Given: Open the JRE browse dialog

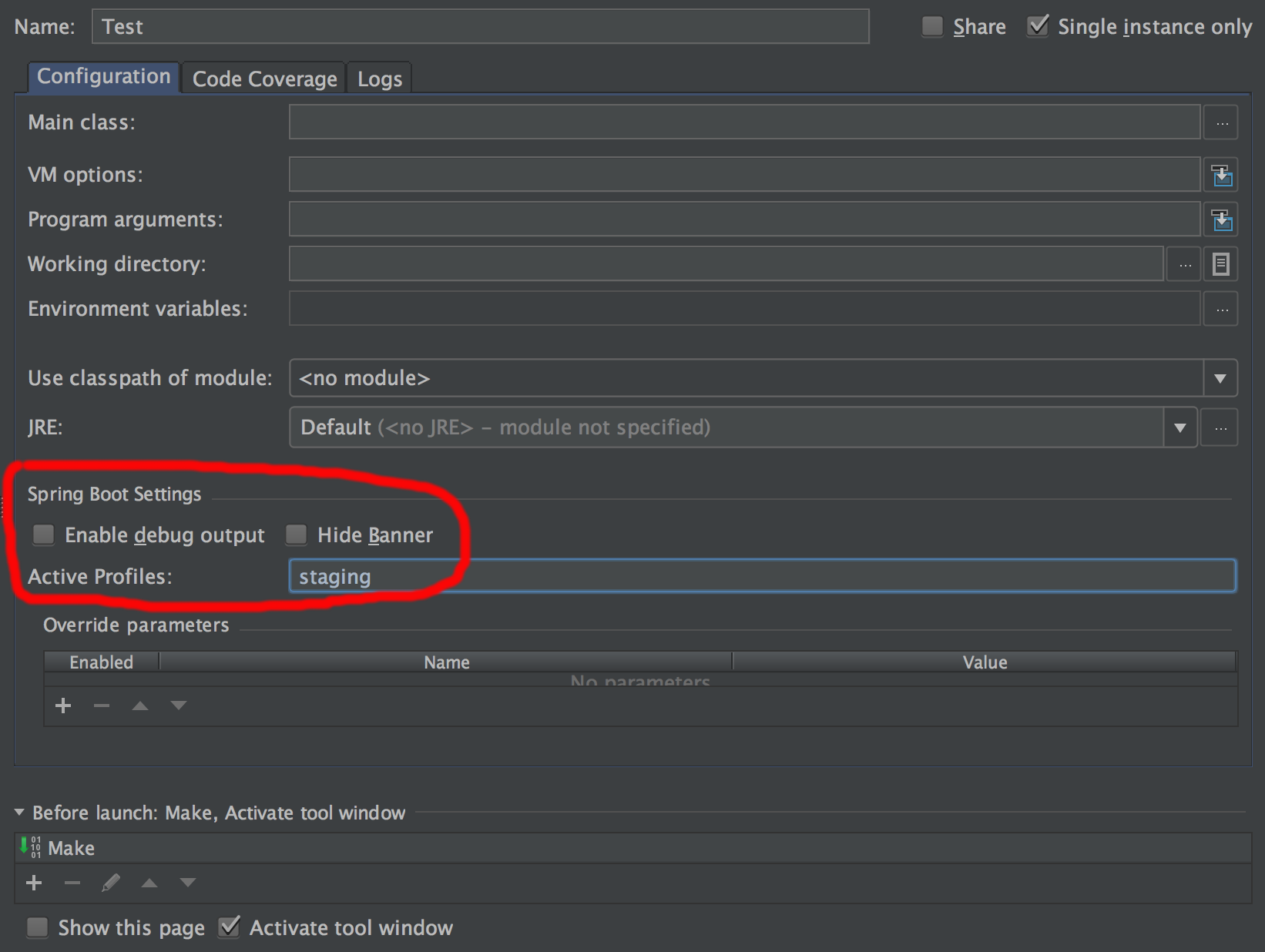Looking at the screenshot, I should tap(1221, 428).
